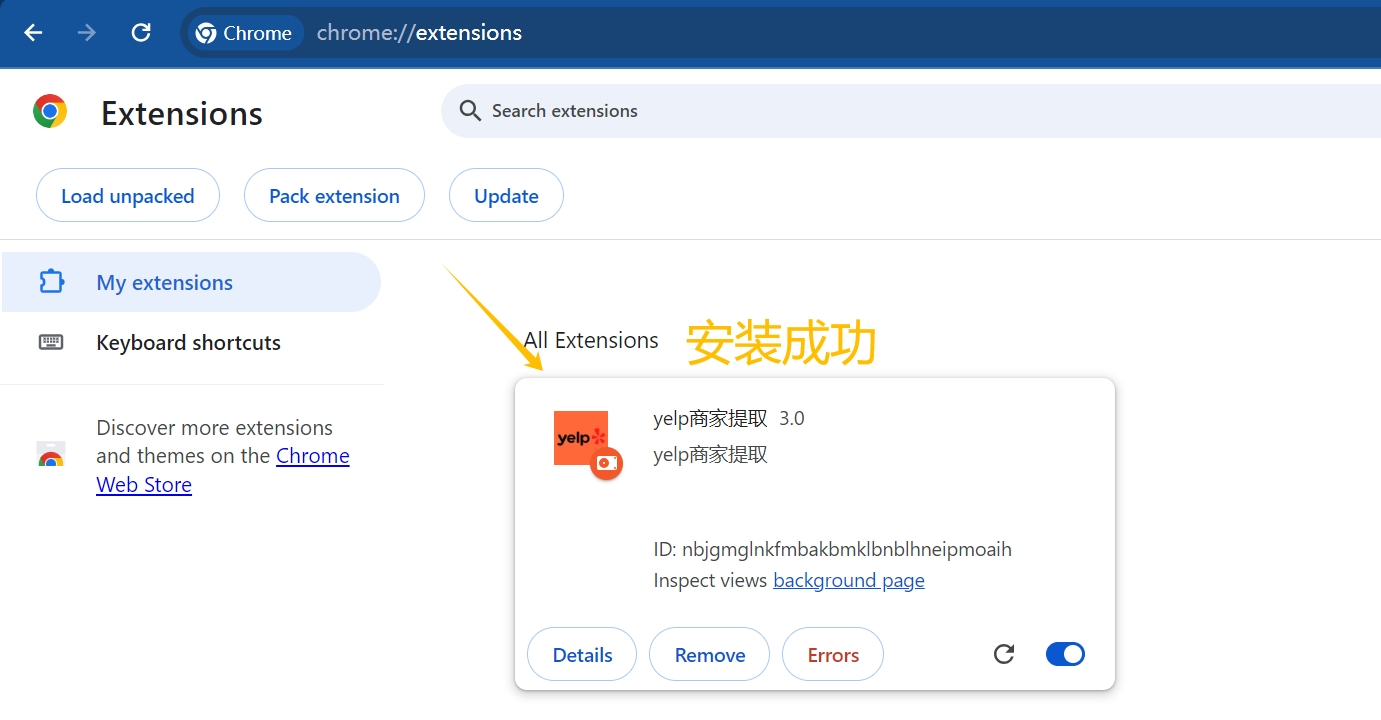Click the extension ID nbjgmglnkfmbakbmklbnblhneipmoaih

pos(832,549)
